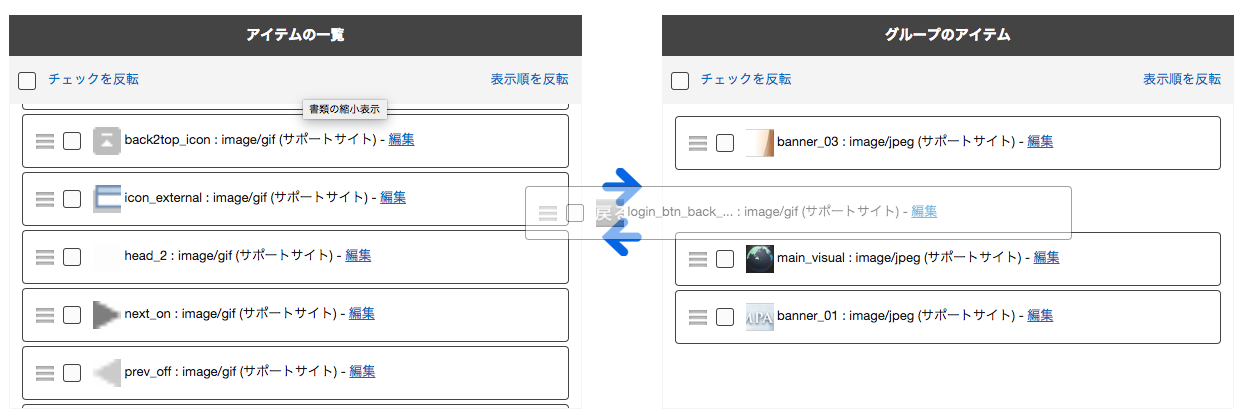Click drag handle for banner_03 item

pos(698,143)
